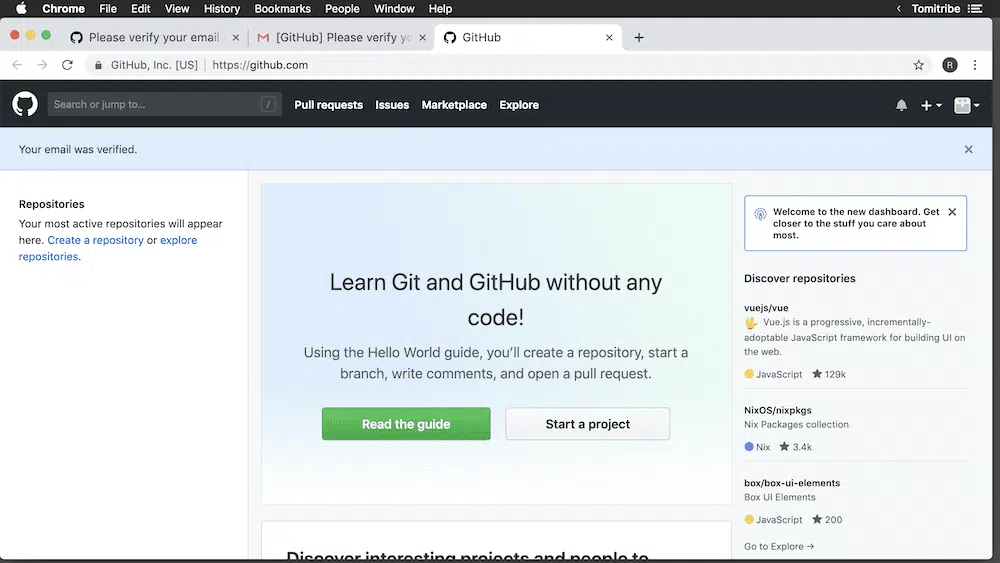Screen dimensions: 1000x563
Task: Click the Chrome profile avatar icon
Action: [949, 65]
